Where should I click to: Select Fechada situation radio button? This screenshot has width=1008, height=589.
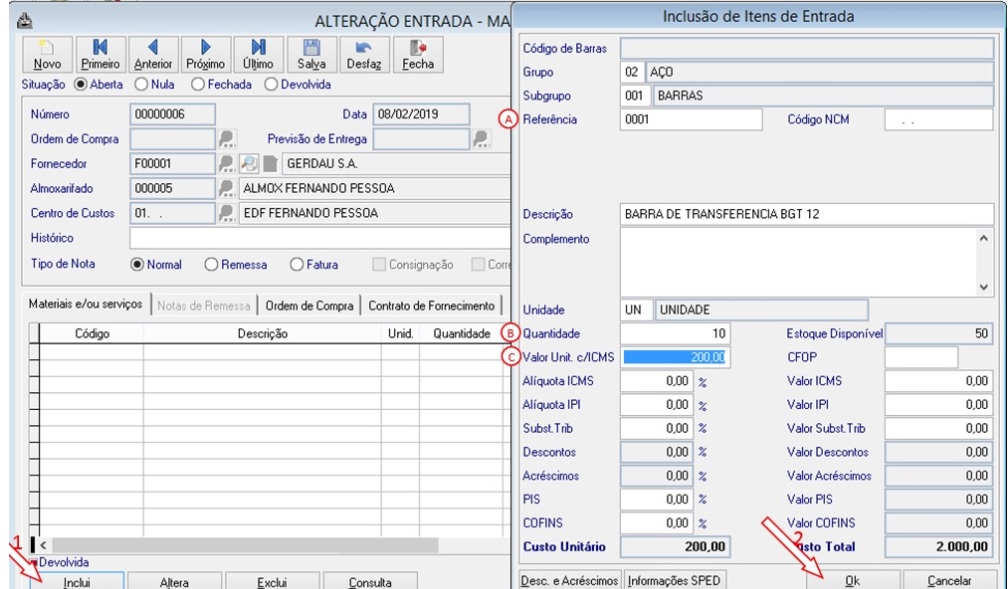pyautogui.click(x=198, y=85)
